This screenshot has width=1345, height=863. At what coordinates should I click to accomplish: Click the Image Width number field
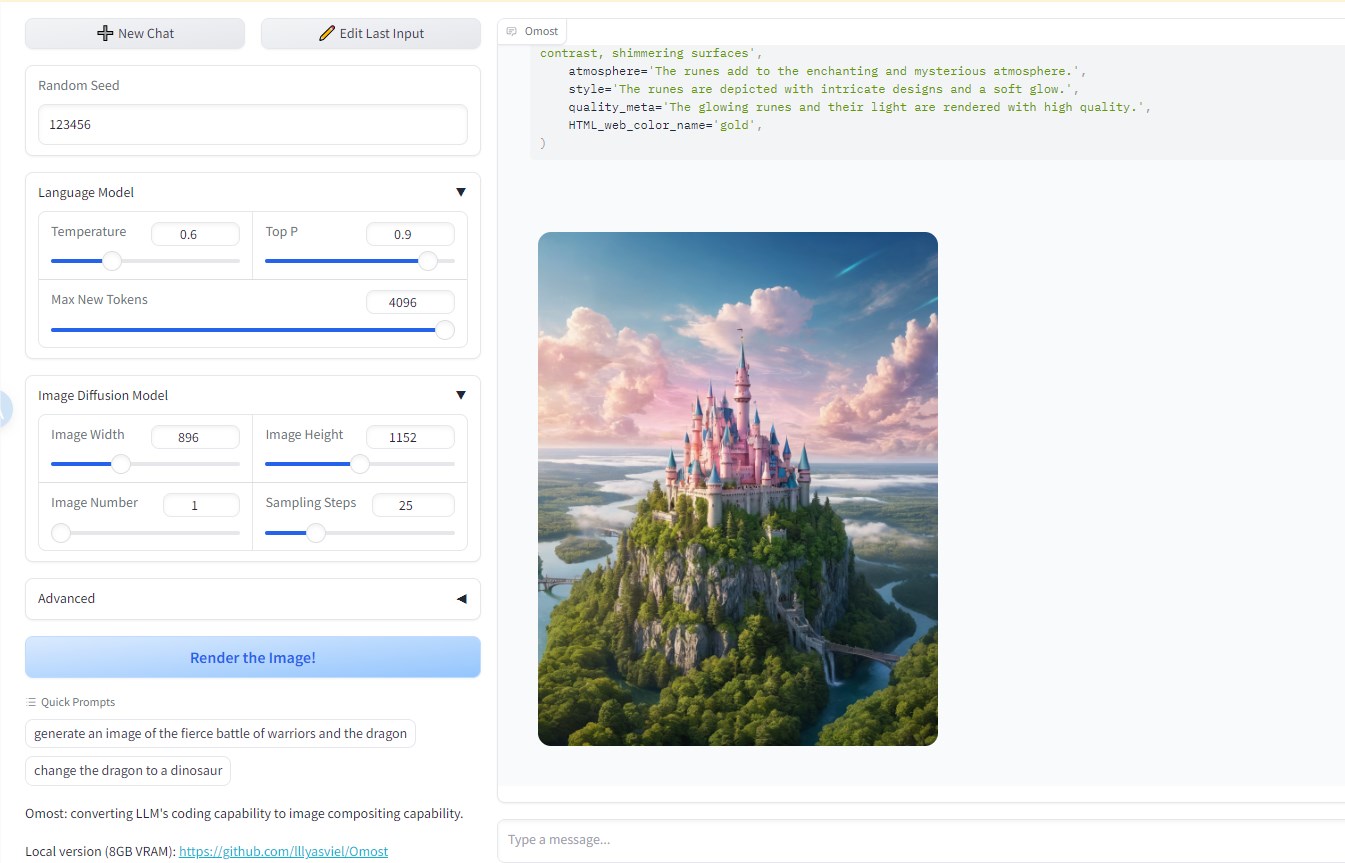(x=195, y=437)
